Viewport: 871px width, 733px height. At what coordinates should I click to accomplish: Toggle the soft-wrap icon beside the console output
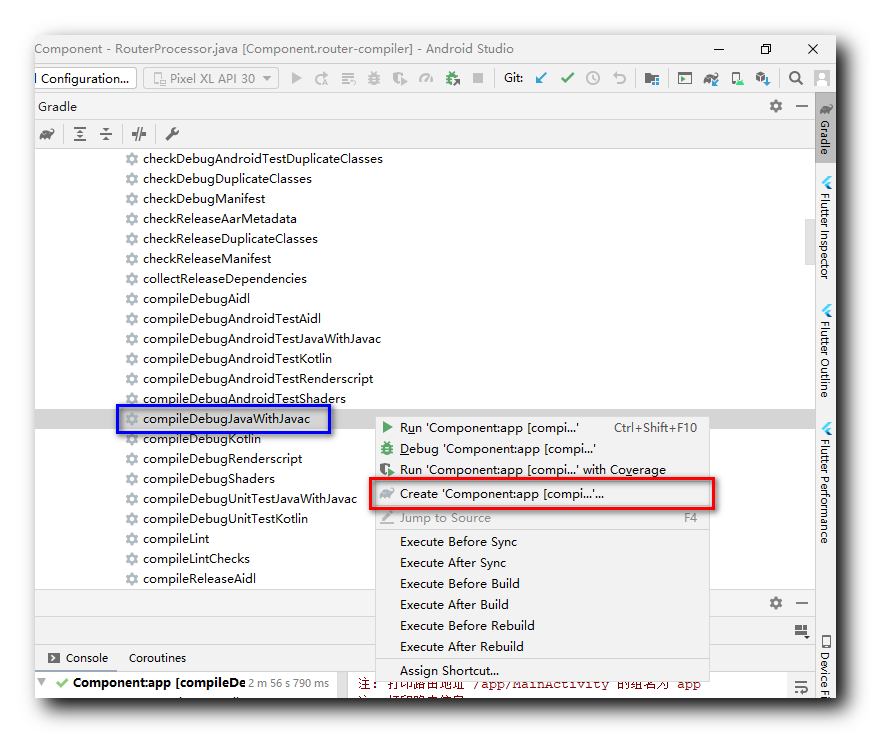pyautogui.click(x=801, y=687)
